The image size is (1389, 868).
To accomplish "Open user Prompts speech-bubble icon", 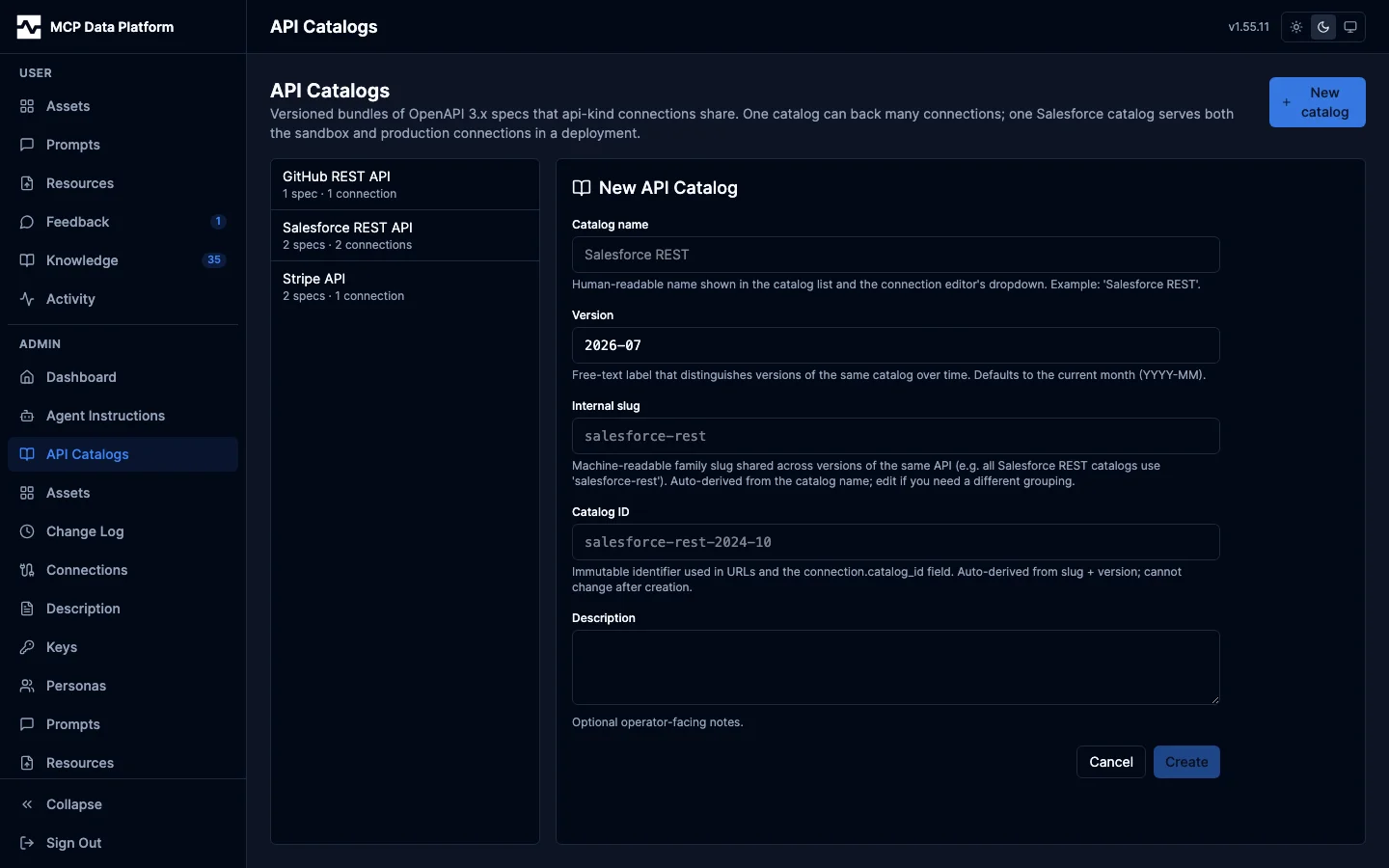I will [x=27, y=145].
